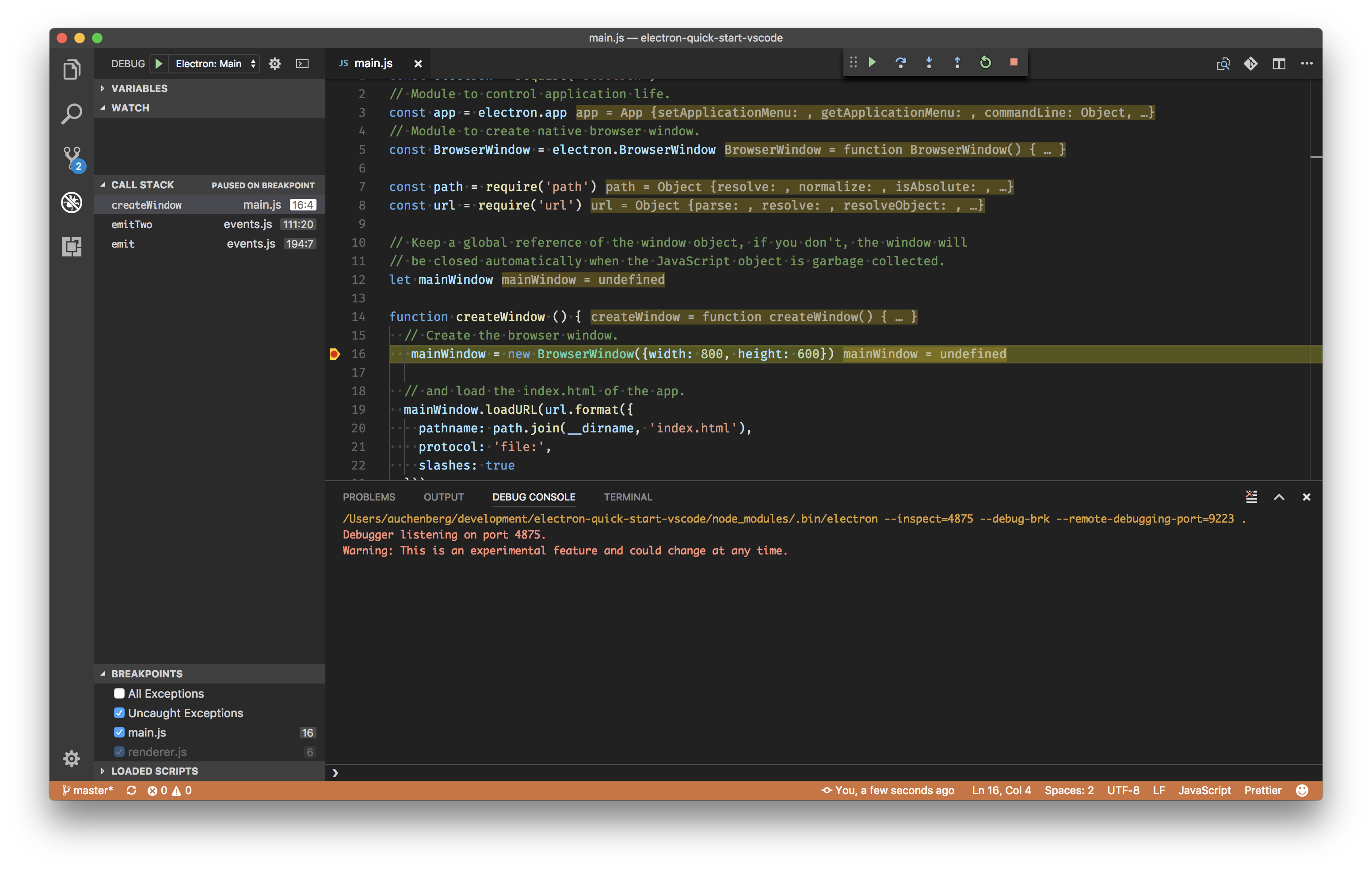The image size is (1372, 871).
Task: Split the editor
Action: point(1279,63)
